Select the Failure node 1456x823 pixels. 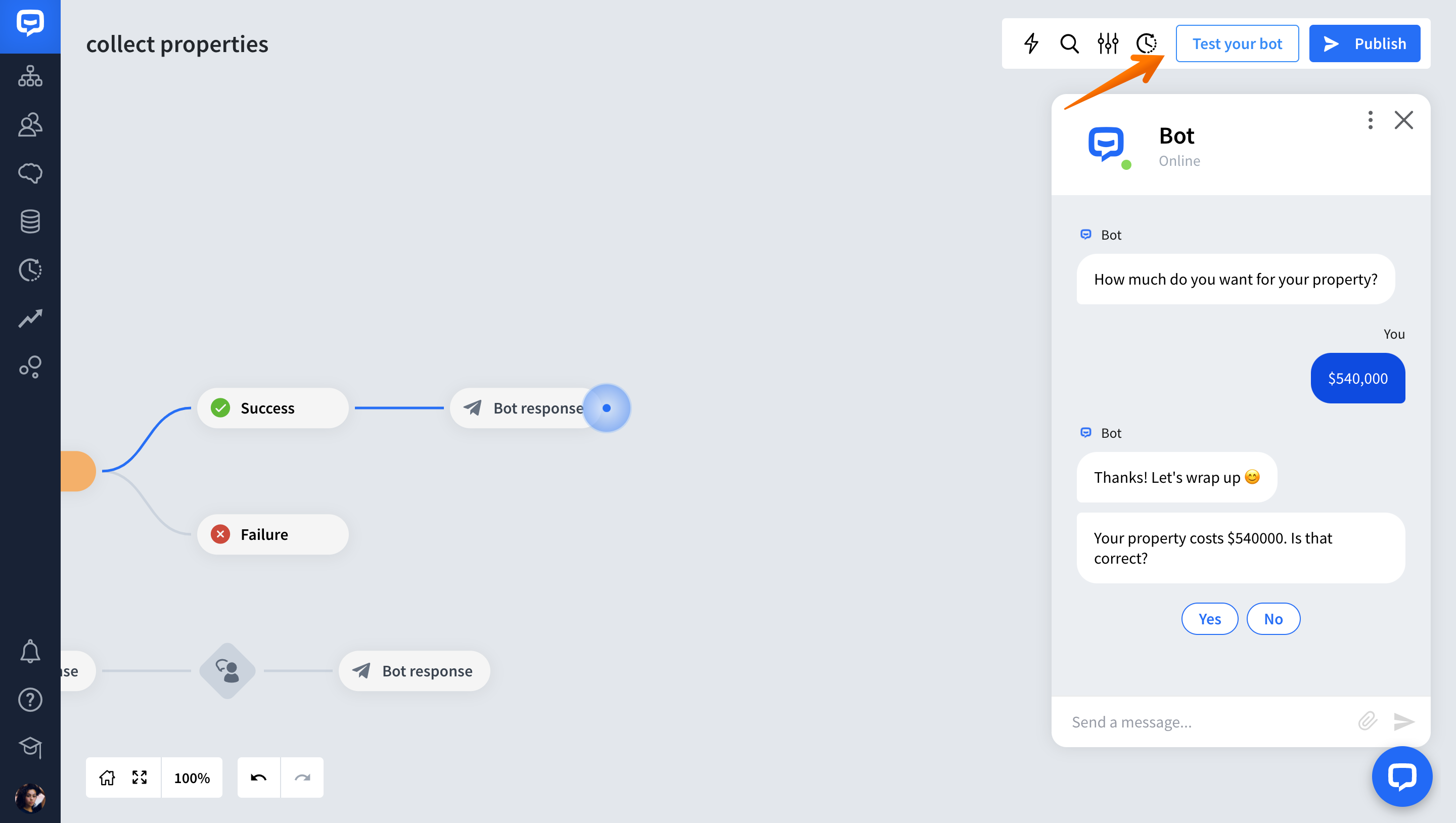point(272,534)
